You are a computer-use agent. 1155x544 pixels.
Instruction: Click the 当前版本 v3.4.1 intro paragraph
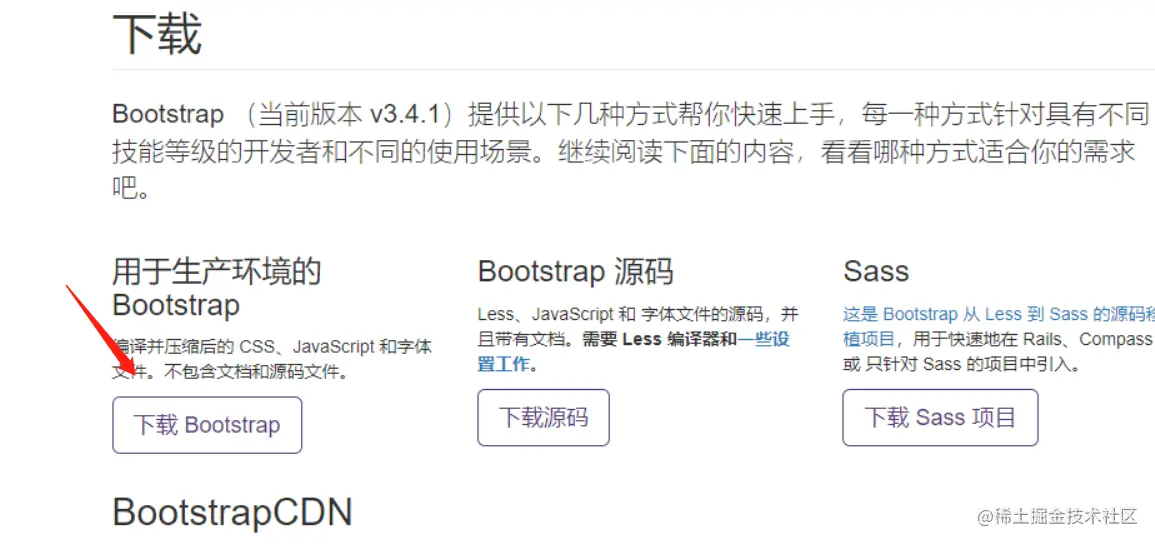(x=631, y=152)
